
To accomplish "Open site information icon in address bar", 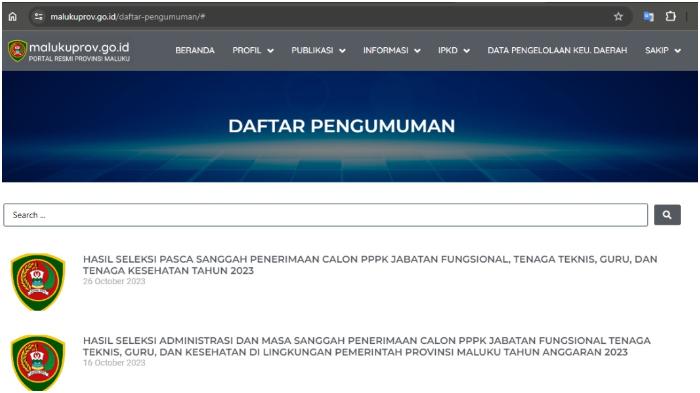I will coord(38,17).
